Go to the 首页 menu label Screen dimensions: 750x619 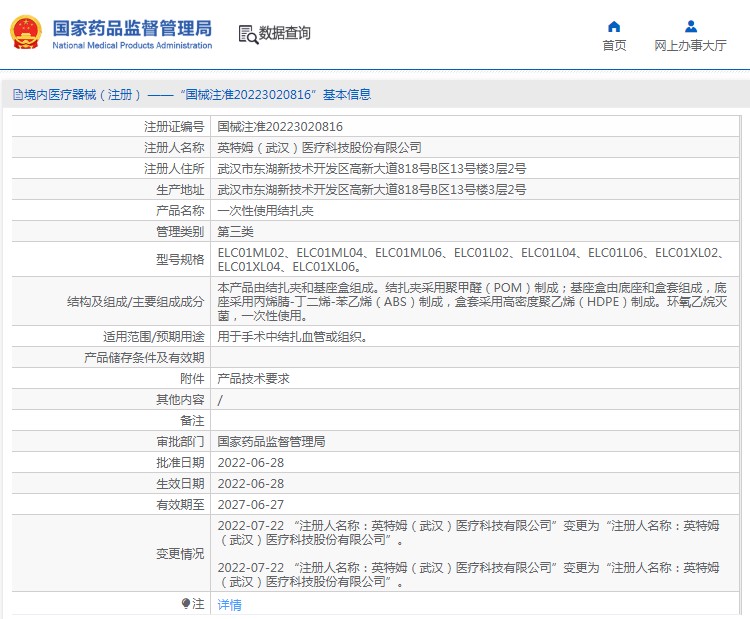coord(614,45)
